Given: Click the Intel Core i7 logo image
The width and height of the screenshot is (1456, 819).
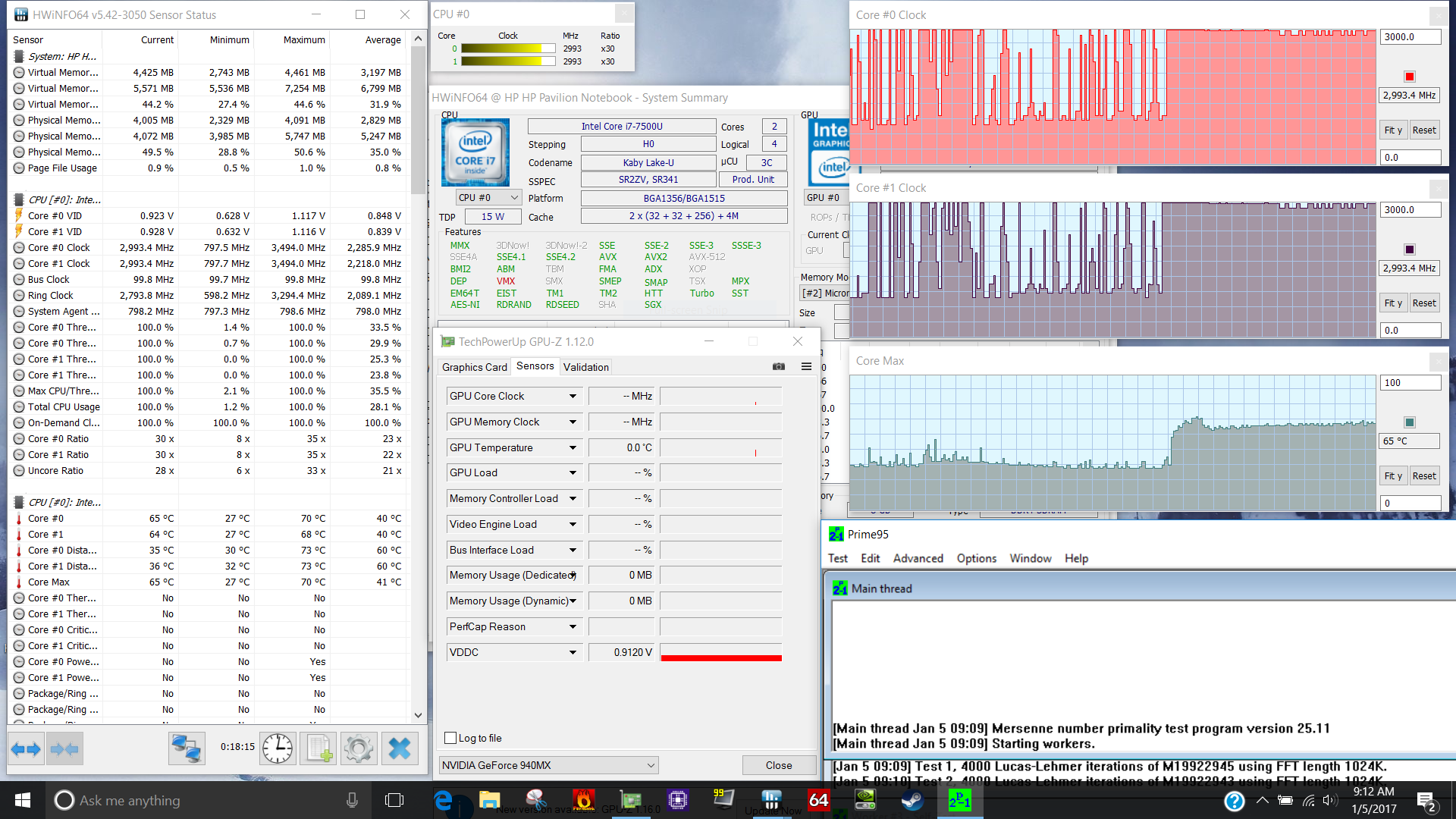Looking at the screenshot, I should pyautogui.click(x=475, y=152).
